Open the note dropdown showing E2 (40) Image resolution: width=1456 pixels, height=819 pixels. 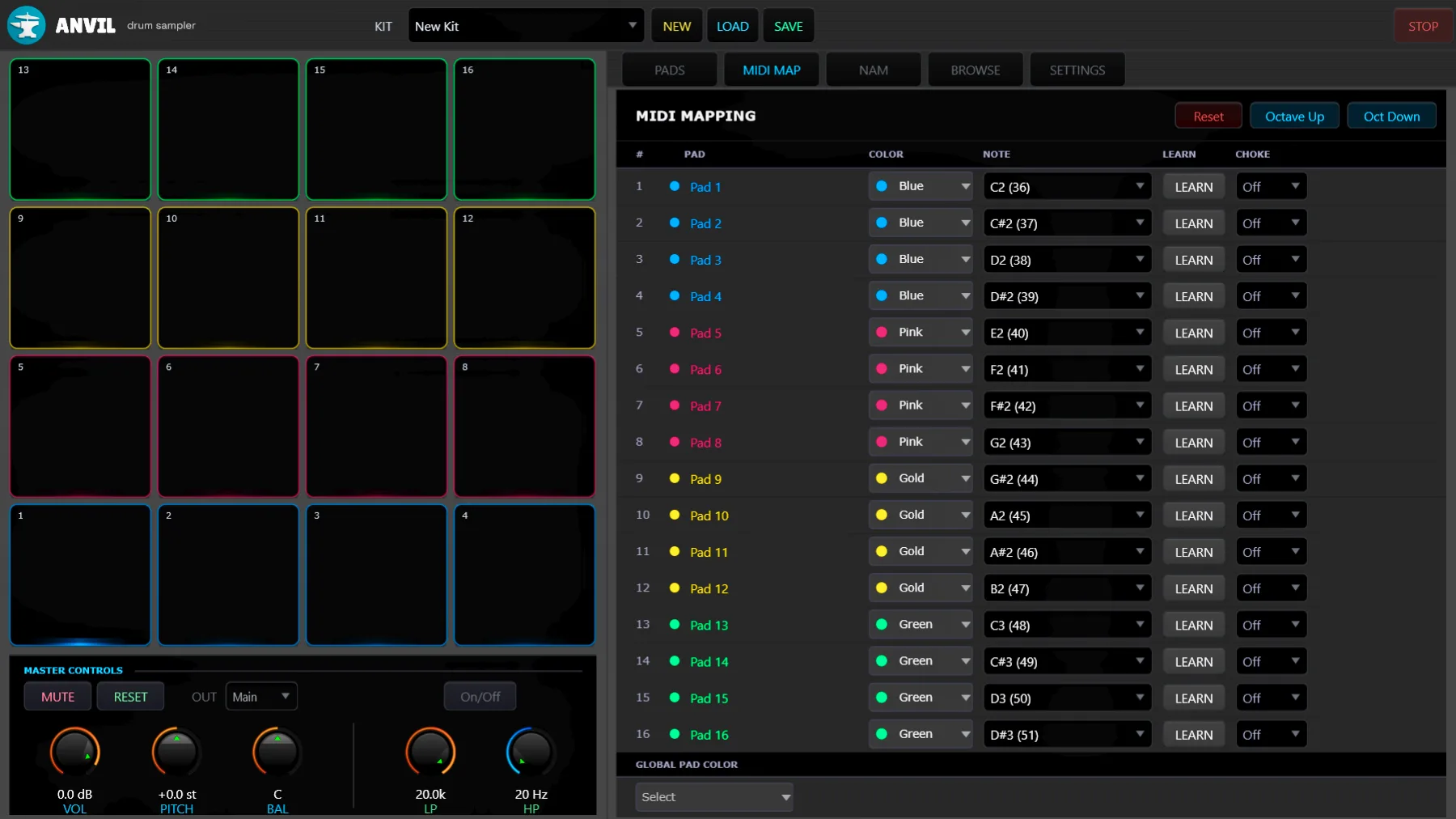1067,333
